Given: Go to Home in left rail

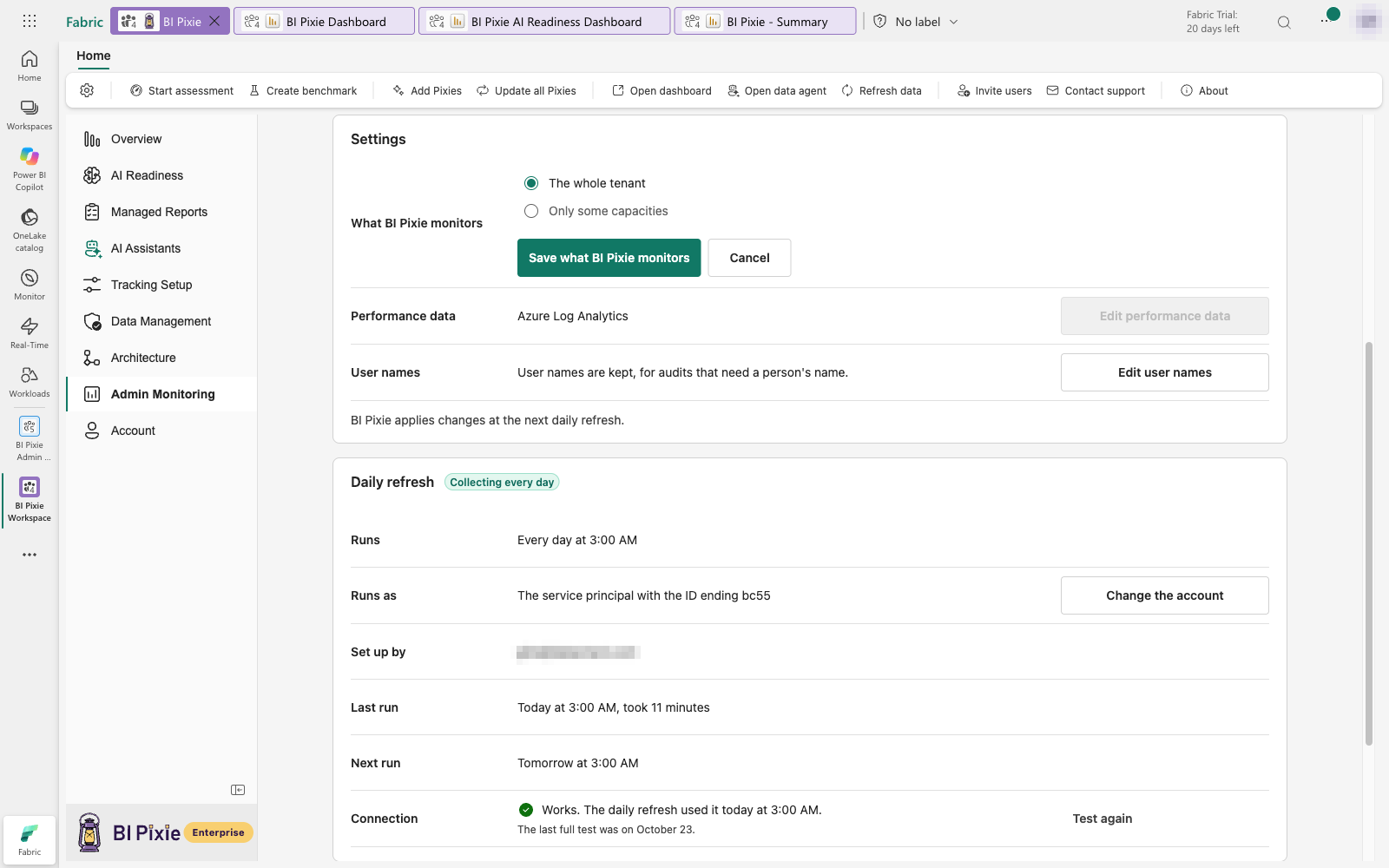Looking at the screenshot, I should point(30,66).
